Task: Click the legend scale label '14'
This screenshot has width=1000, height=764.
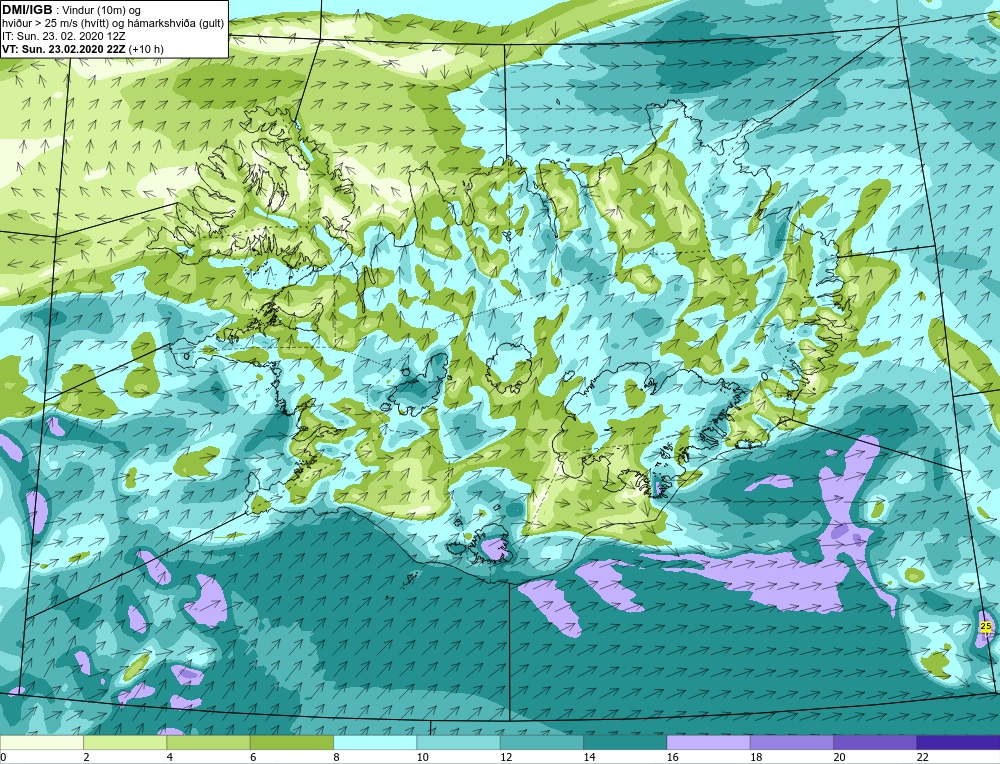Action: (x=589, y=757)
